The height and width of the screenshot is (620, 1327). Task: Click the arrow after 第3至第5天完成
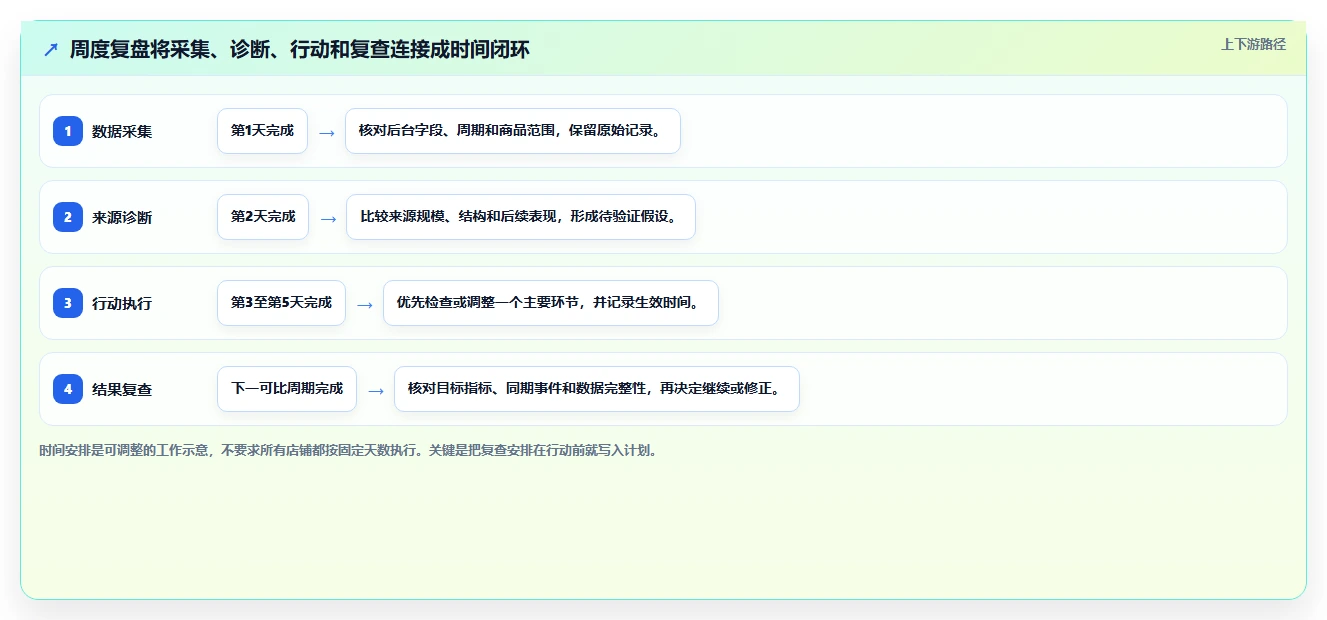click(365, 304)
